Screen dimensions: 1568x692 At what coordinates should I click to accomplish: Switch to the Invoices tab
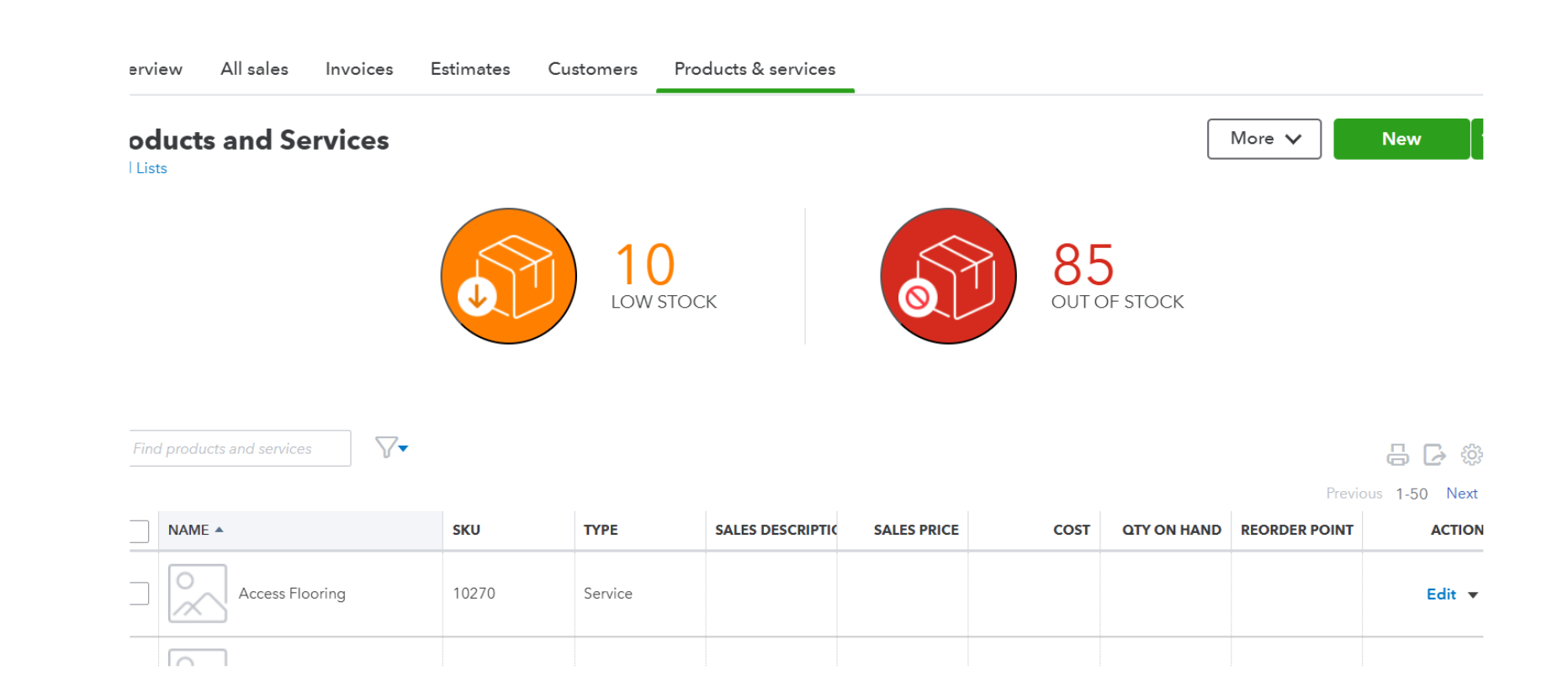(x=359, y=69)
